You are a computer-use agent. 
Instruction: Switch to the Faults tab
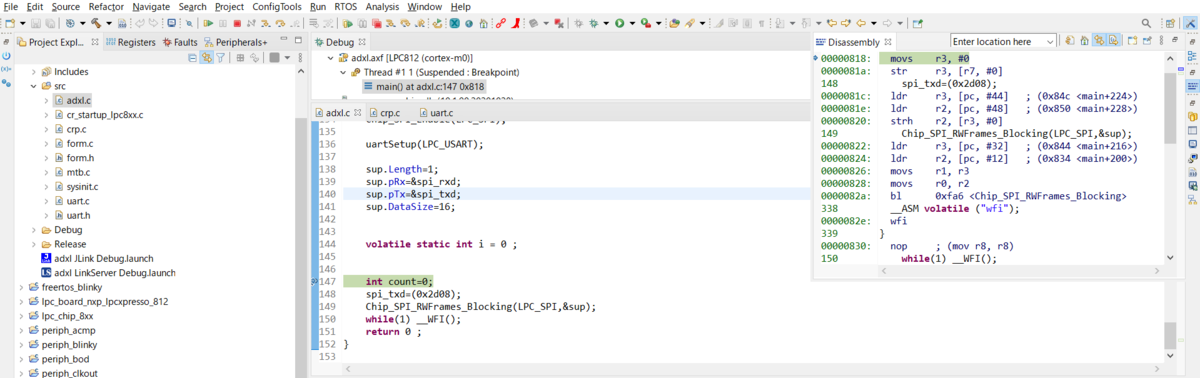(180, 42)
